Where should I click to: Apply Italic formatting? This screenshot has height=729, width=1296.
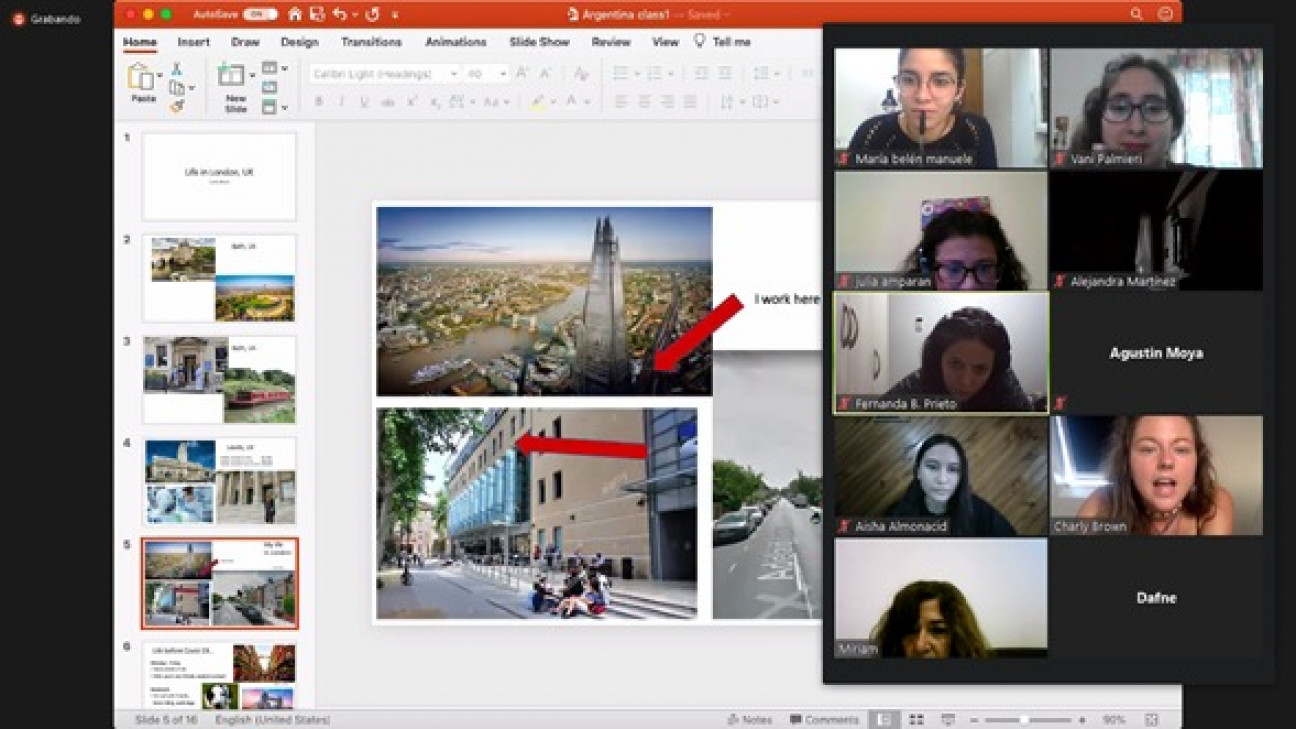coord(341,102)
